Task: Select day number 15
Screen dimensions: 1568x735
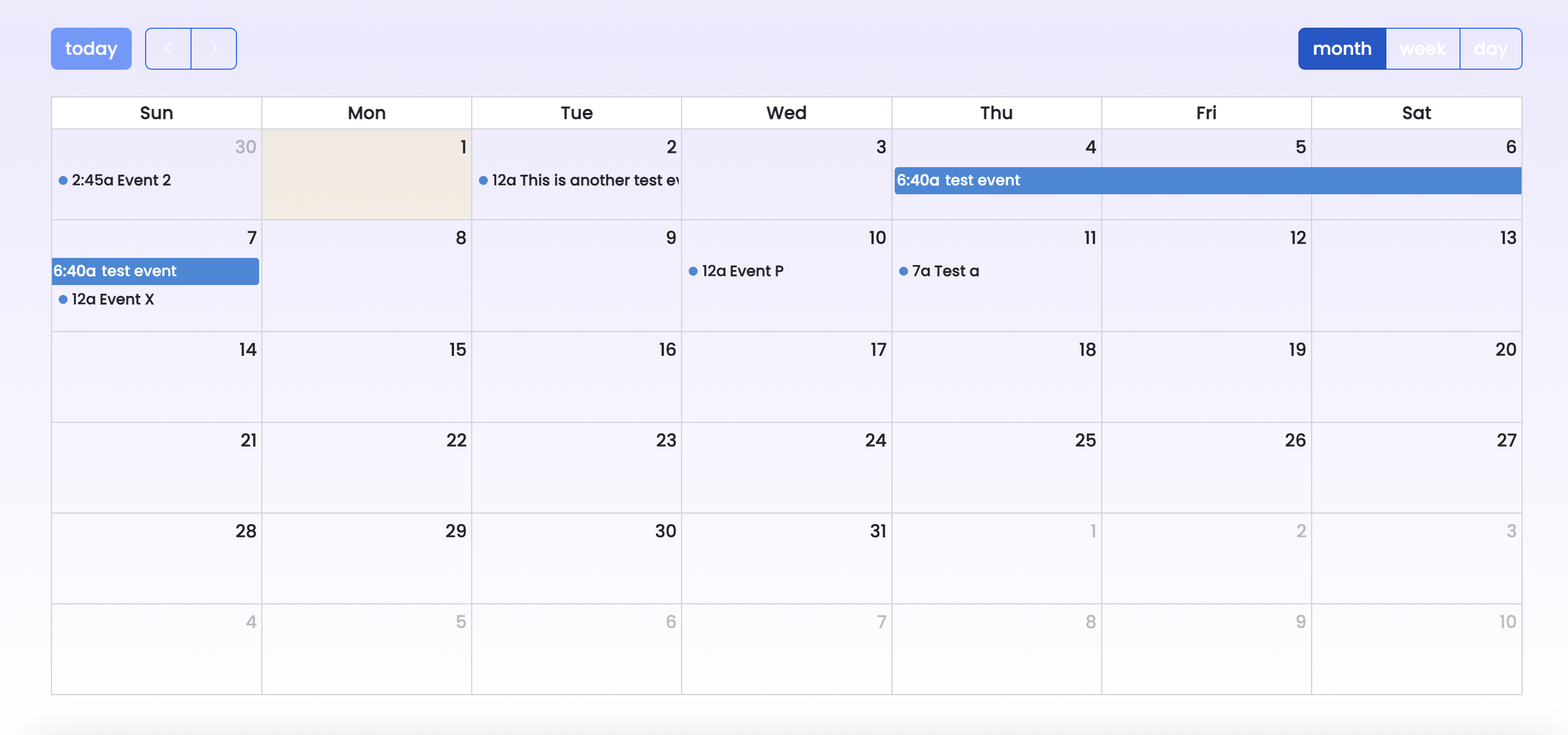Action: point(457,350)
